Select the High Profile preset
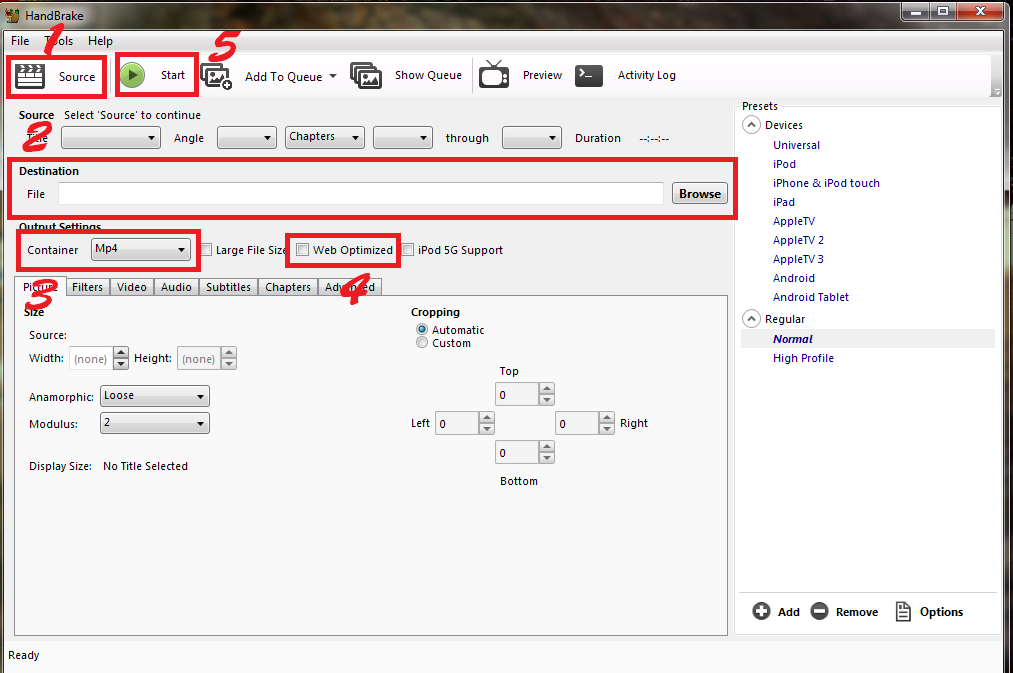 point(803,357)
